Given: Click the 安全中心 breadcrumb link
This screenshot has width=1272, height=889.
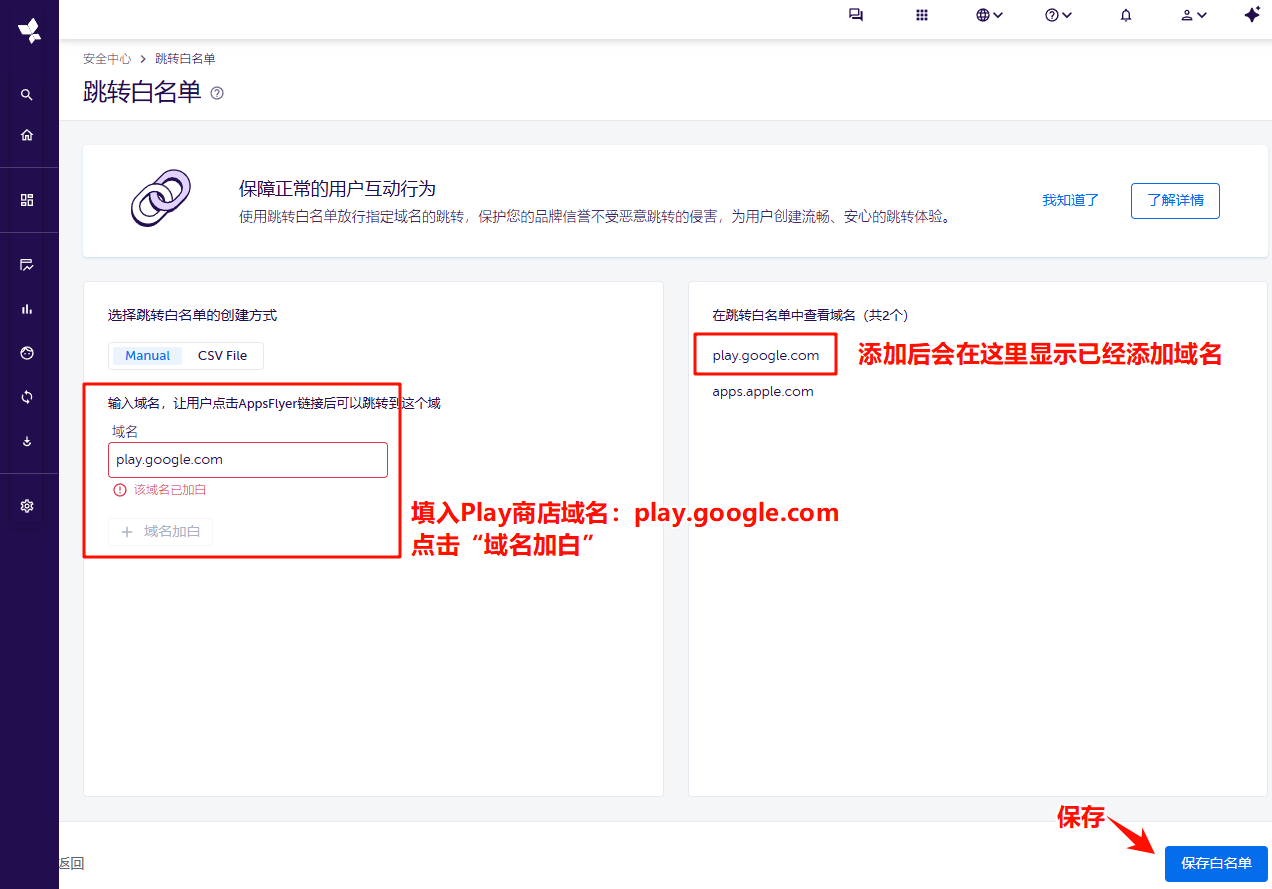Looking at the screenshot, I should 107,59.
